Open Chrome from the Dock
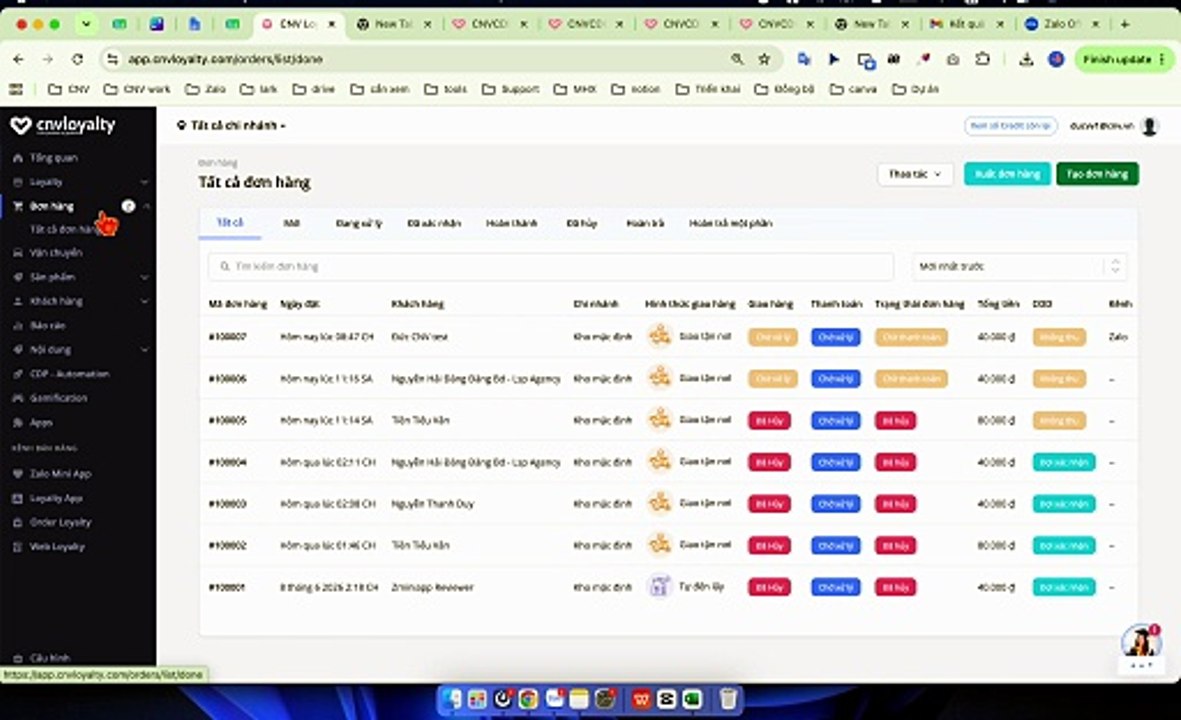1181x720 pixels. [528, 700]
